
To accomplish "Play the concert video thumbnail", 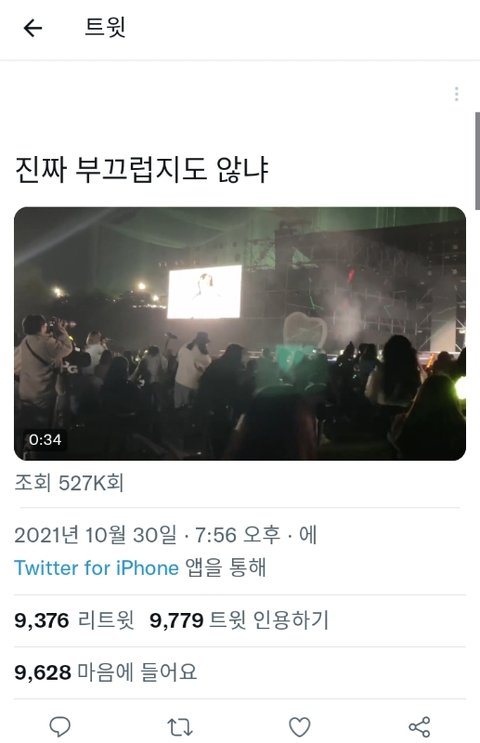I will [240, 334].
